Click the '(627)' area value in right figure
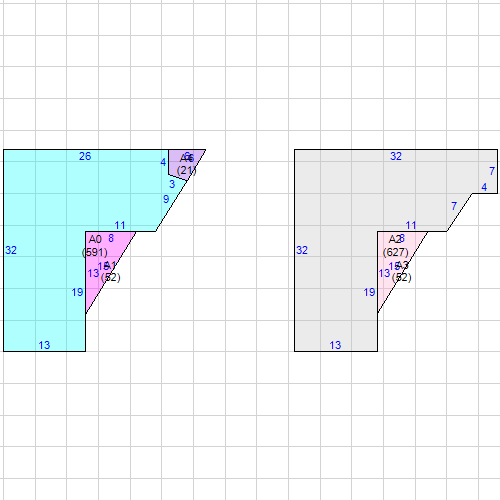Screen dimensions: 500x500 click(x=396, y=252)
